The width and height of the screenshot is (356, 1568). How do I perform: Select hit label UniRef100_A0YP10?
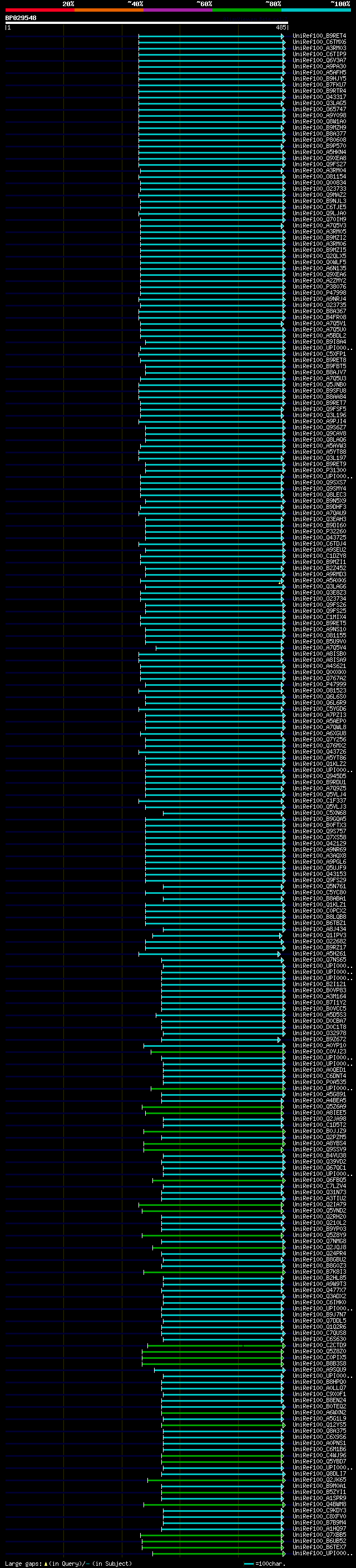coord(319,1045)
